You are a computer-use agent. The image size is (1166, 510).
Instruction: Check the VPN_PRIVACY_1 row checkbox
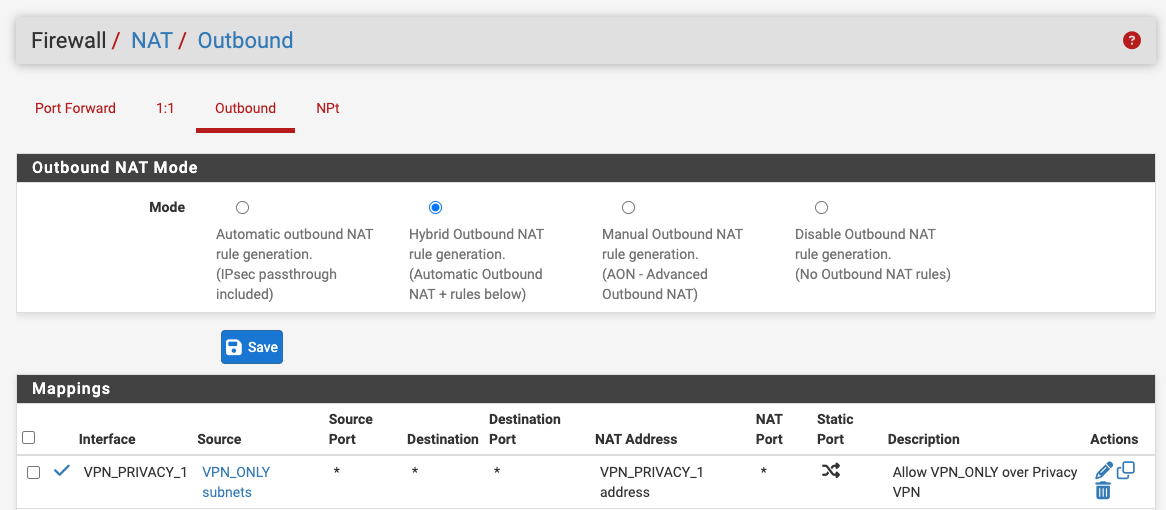coord(33,473)
